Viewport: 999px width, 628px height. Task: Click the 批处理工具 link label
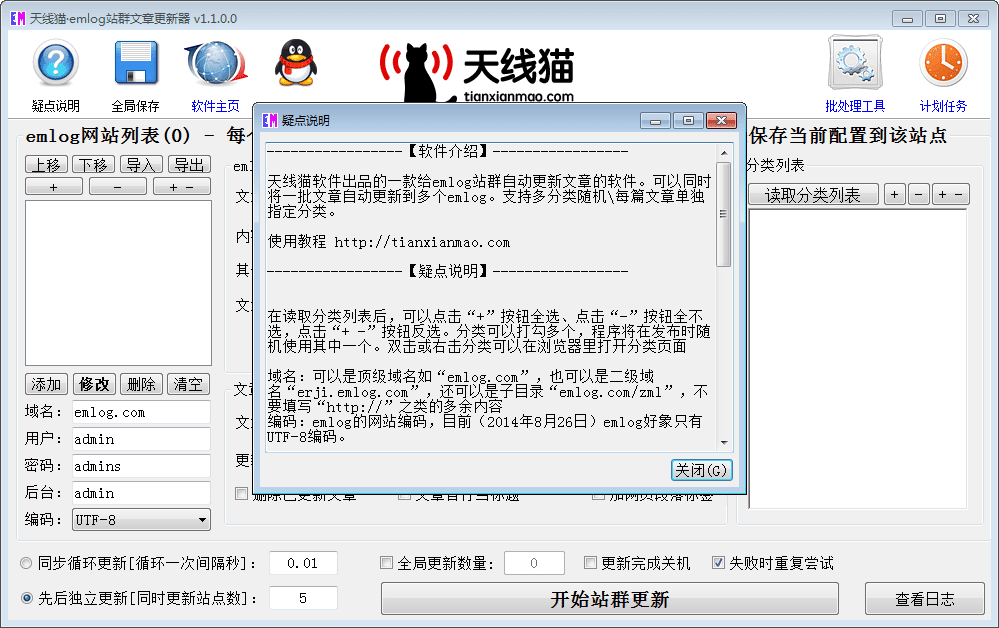[855, 106]
